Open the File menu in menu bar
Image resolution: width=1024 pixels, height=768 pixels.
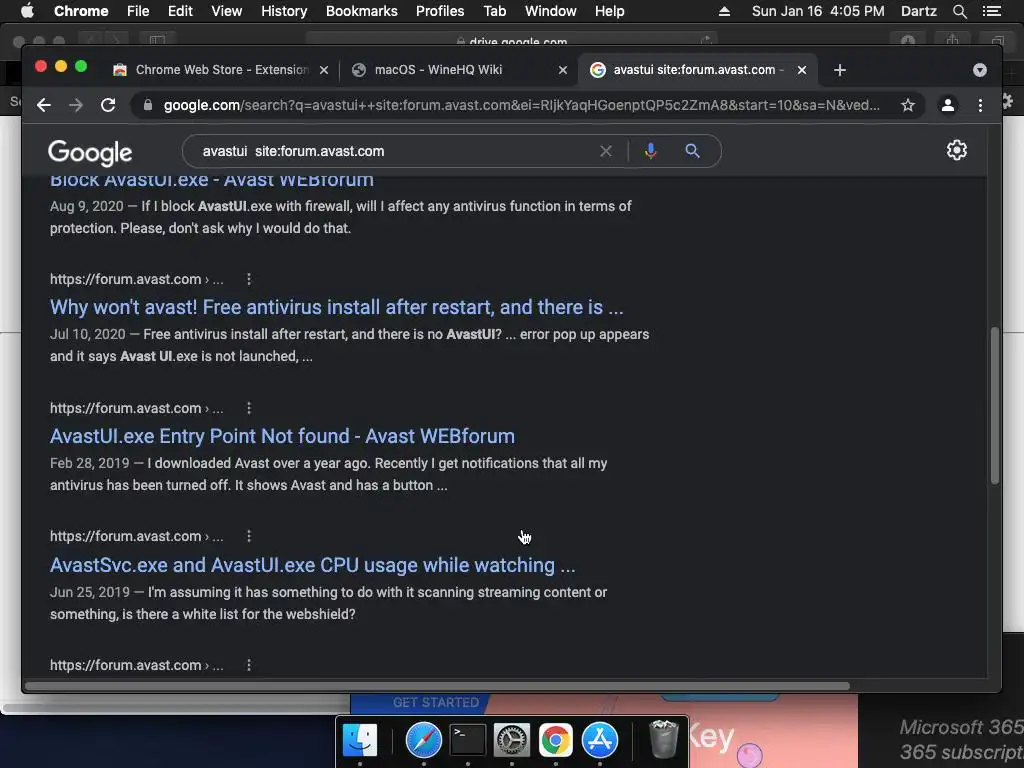click(x=138, y=11)
